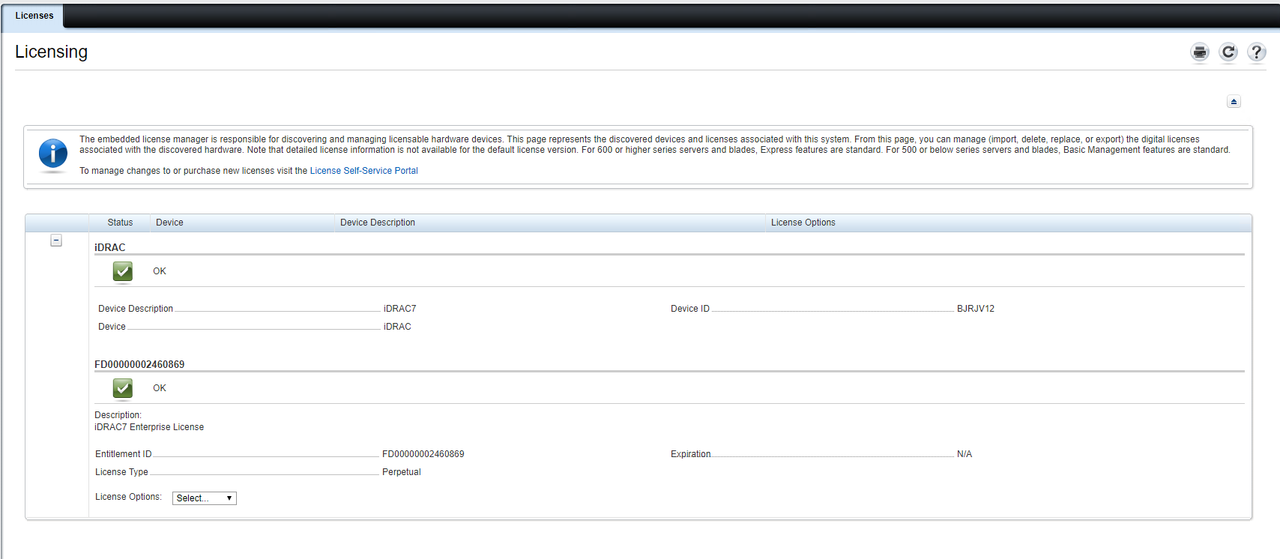Collapse the info panel with the eject-style arrow
The width and height of the screenshot is (1280, 559).
1234,102
